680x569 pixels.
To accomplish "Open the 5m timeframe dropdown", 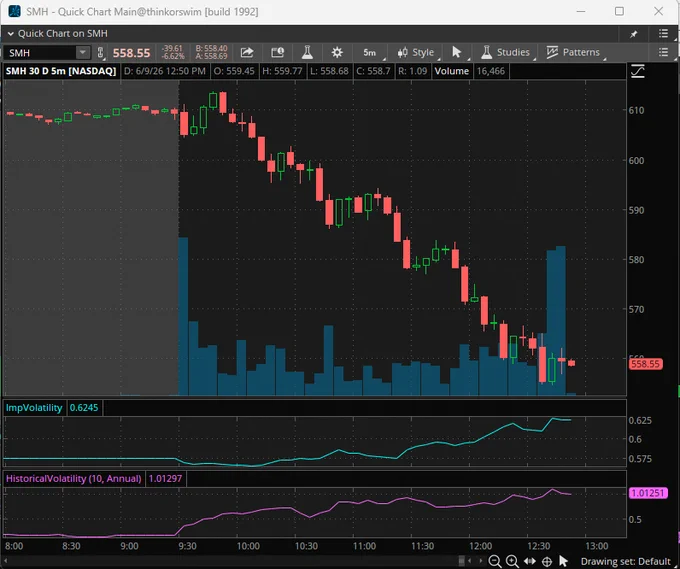I will click(370, 52).
